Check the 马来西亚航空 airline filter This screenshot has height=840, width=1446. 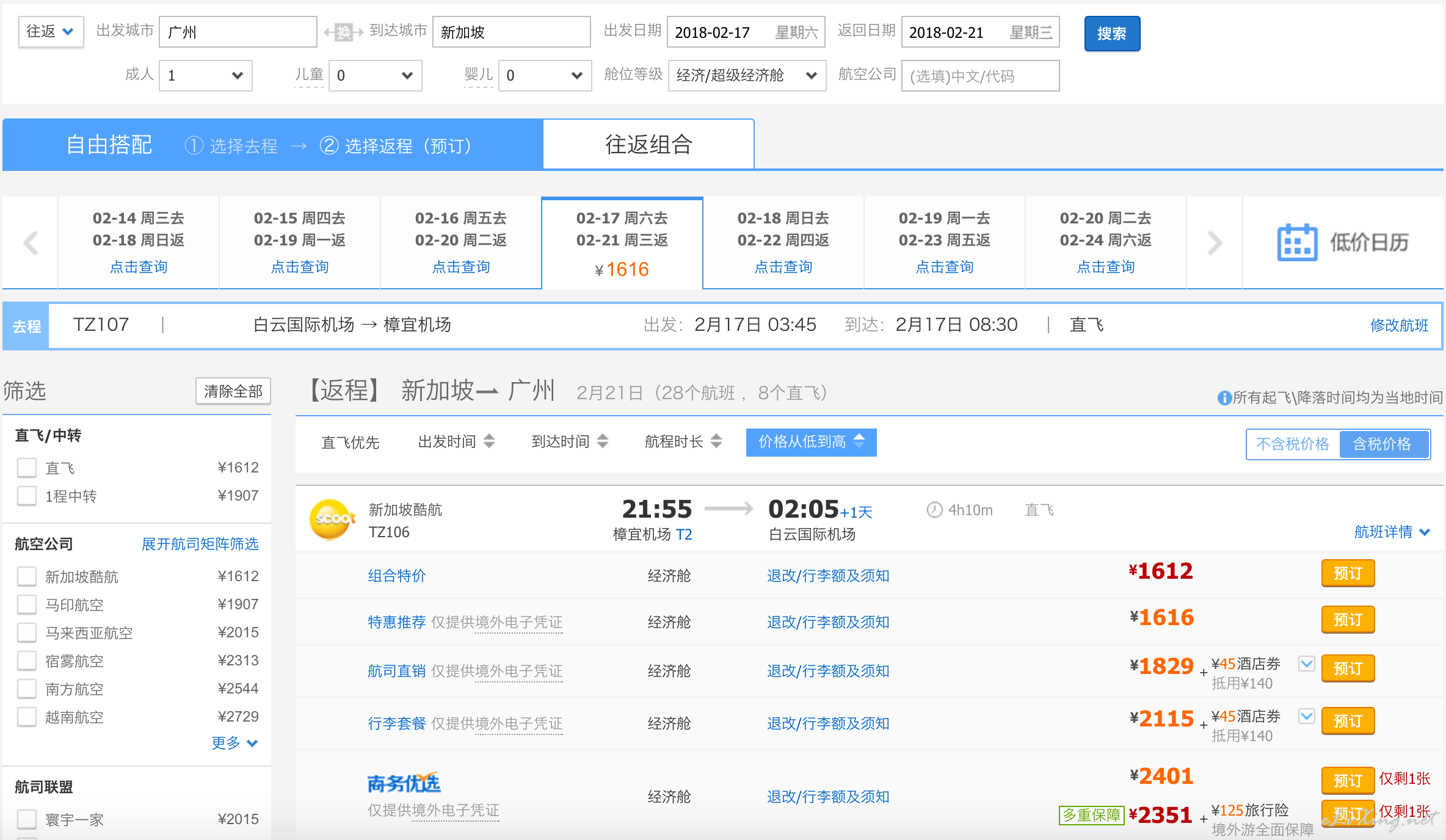27,632
